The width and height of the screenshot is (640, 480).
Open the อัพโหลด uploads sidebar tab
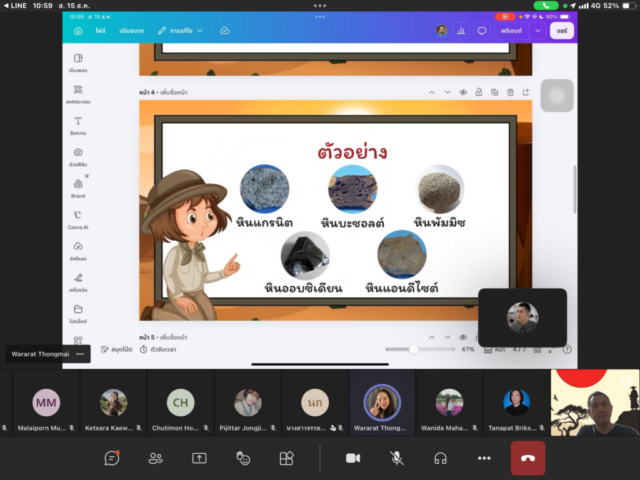coord(78,251)
